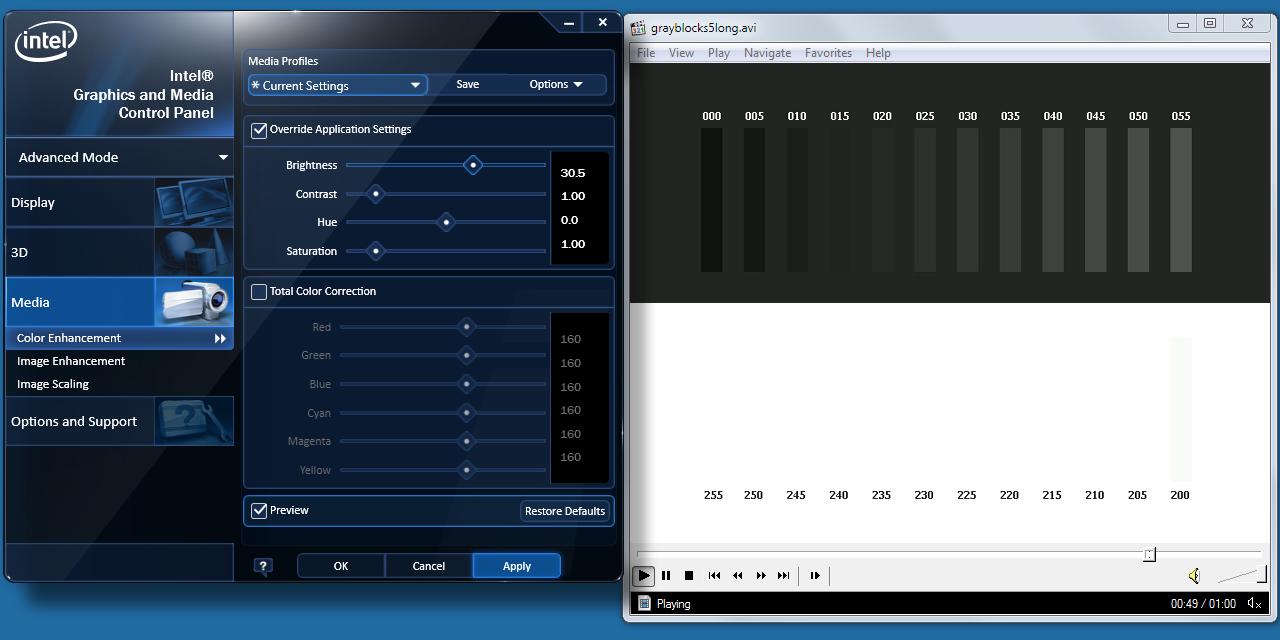Click the Brightness value 30.5
Viewport: 1280px width, 640px height.
pyautogui.click(x=573, y=173)
